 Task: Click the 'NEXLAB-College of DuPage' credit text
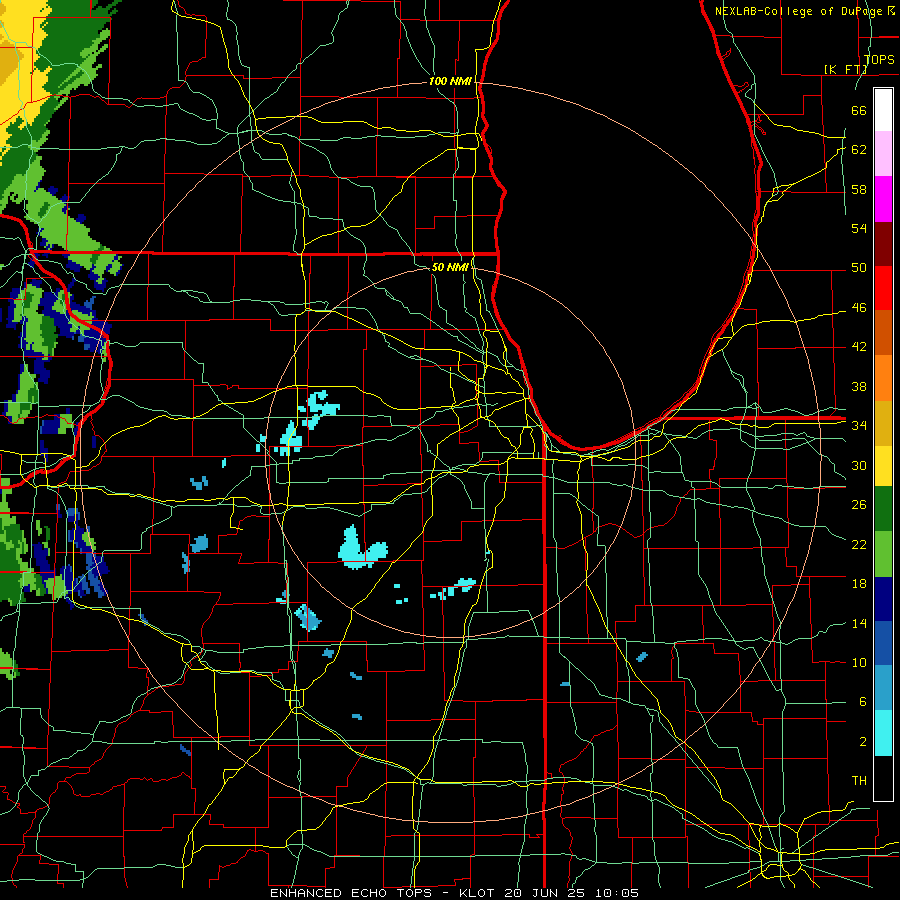click(800, 11)
